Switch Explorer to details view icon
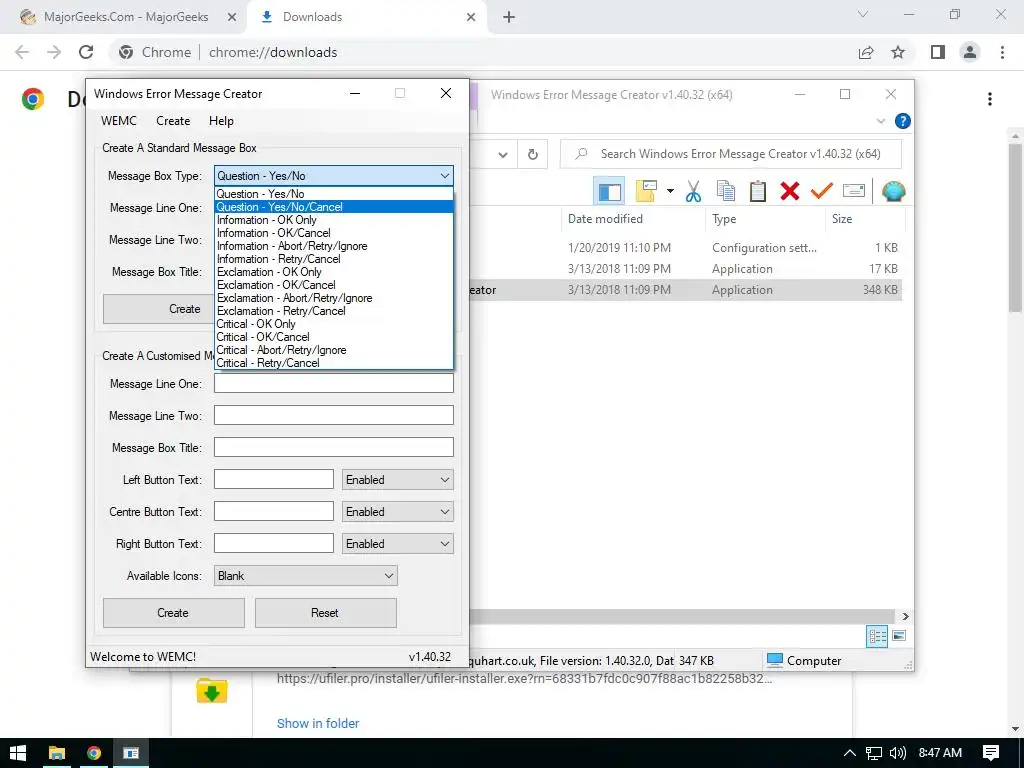Image resolution: width=1024 pixels, height=768 pixels. click(876, 636)
